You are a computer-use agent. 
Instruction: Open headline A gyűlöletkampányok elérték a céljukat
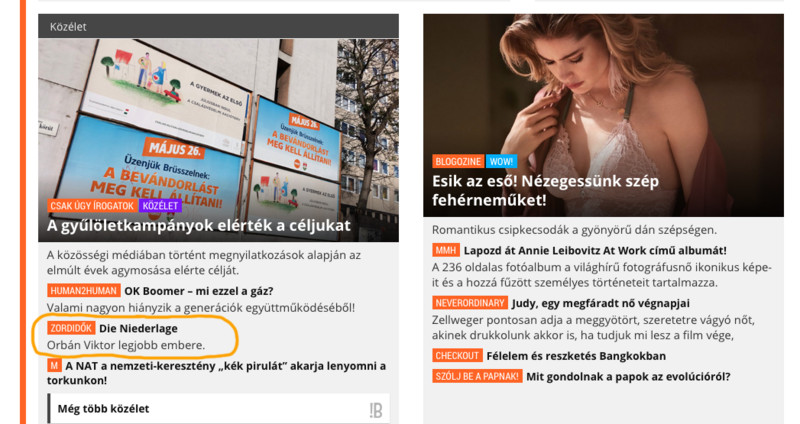pyautogui.click(x=199, y=226)
